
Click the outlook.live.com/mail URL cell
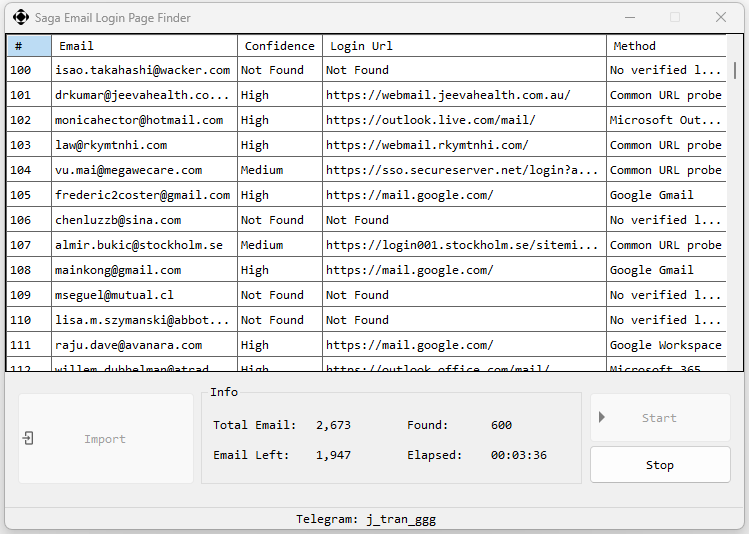coord(464,120)
